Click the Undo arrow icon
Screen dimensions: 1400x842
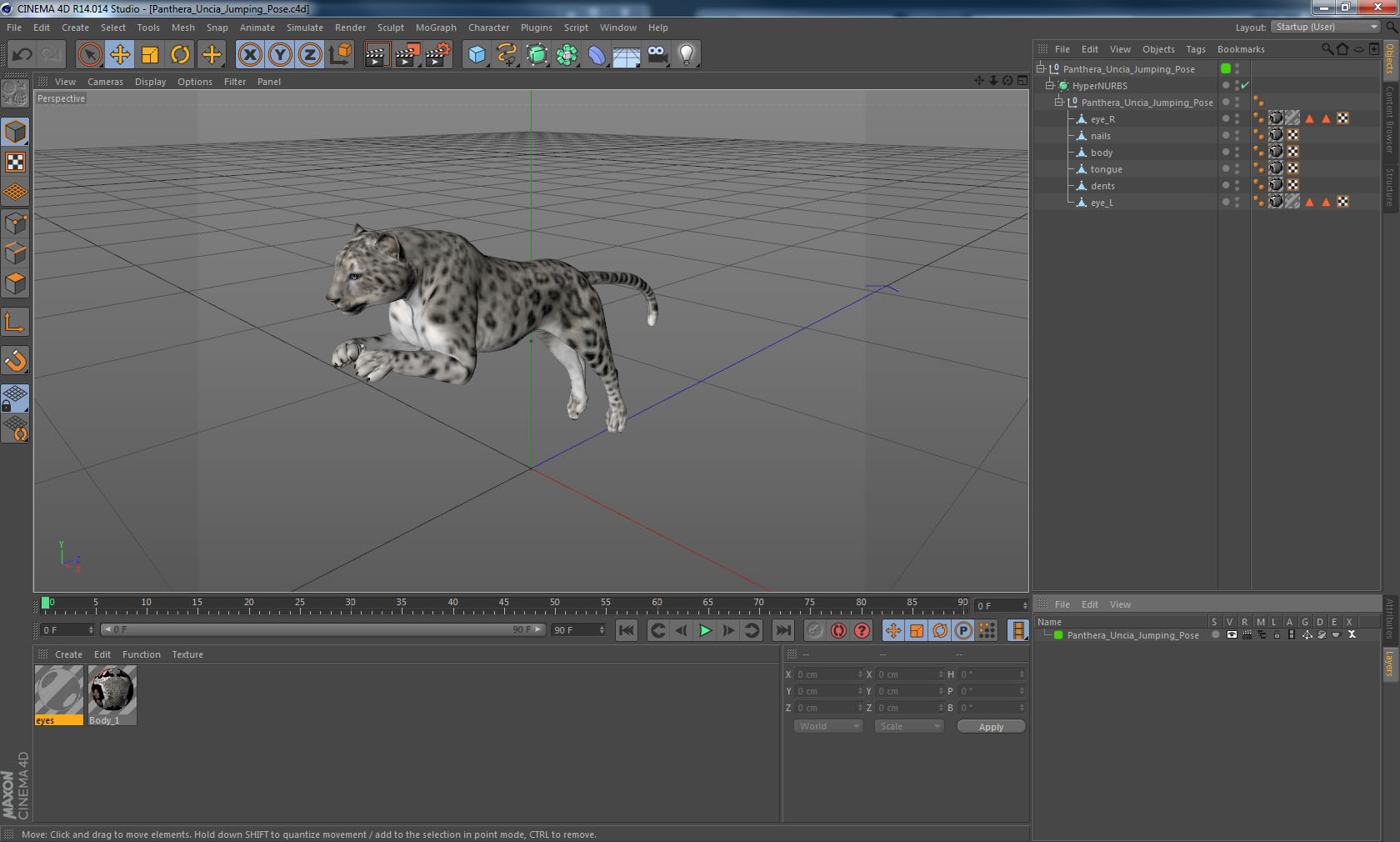click(x=22, y=55)
